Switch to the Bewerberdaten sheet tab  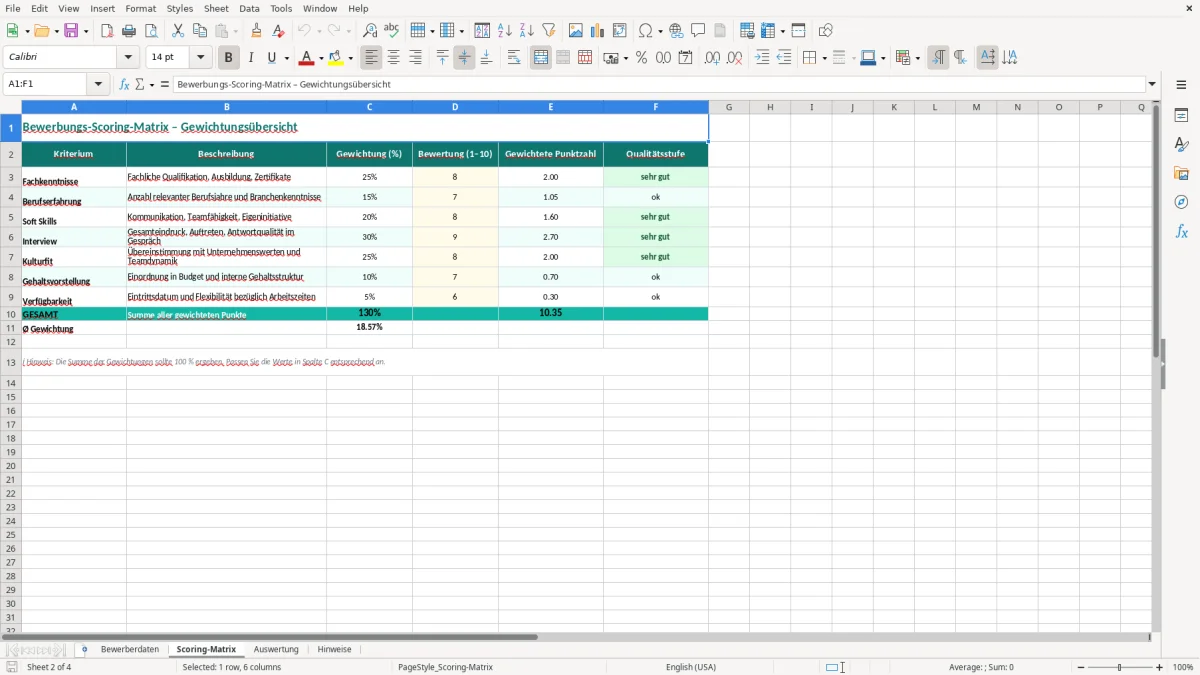click(x=130, y=650)
